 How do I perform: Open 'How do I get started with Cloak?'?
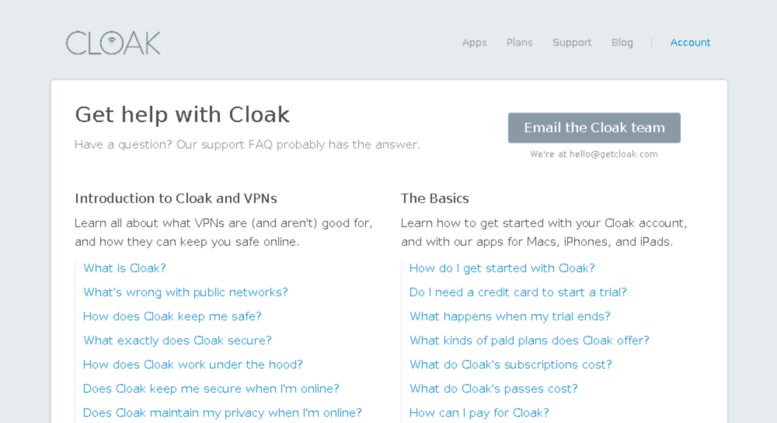click(x=502, y=268)
